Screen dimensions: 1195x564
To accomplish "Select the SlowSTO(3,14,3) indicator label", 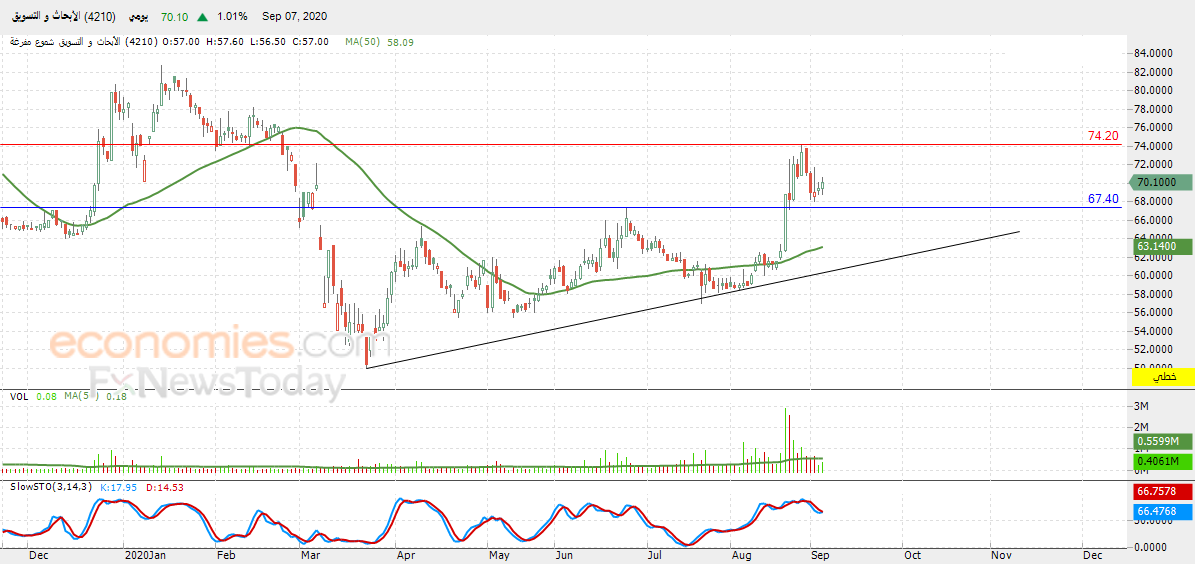I will [48, 487].
